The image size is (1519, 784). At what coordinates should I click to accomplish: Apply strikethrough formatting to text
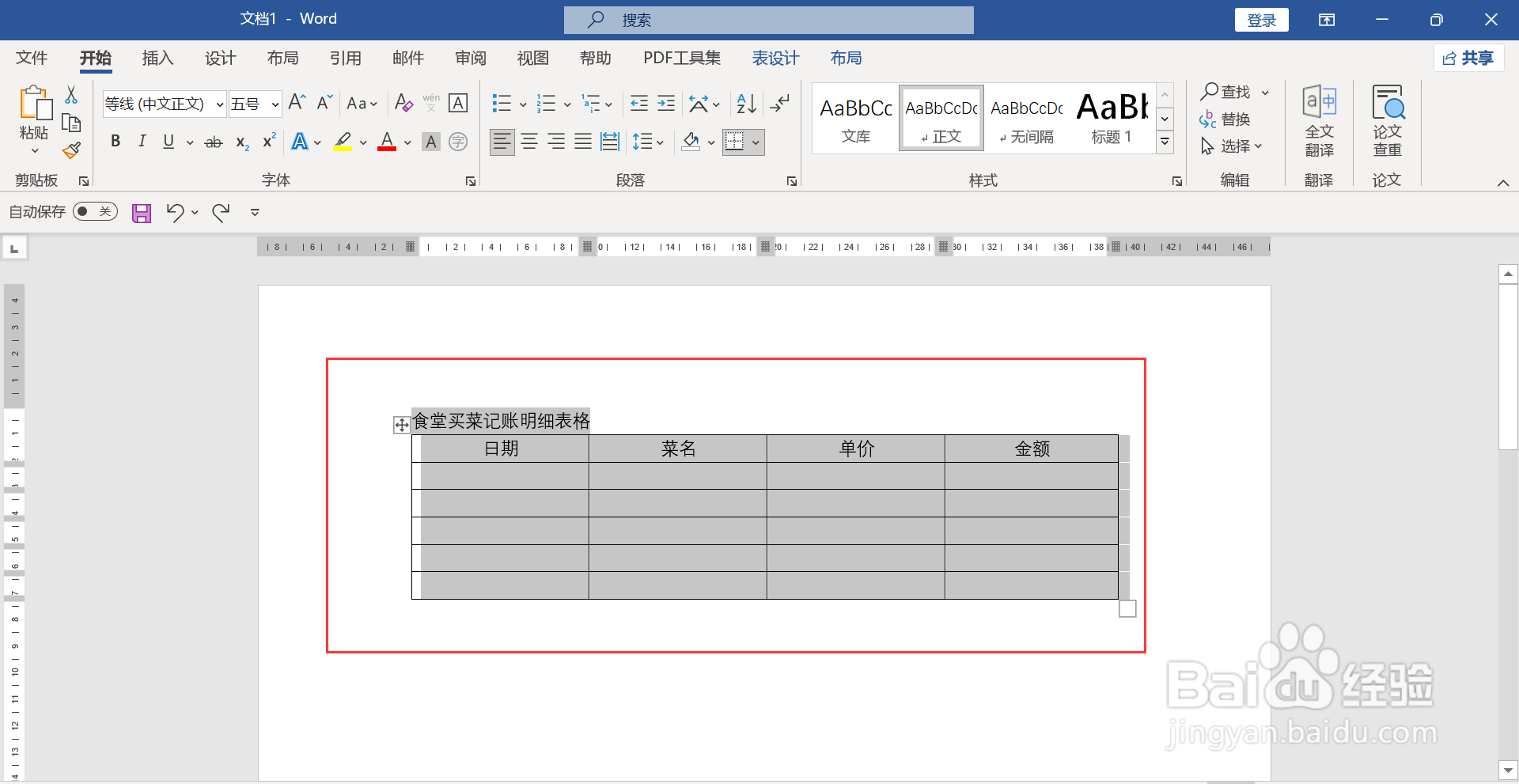click(214, 142)
